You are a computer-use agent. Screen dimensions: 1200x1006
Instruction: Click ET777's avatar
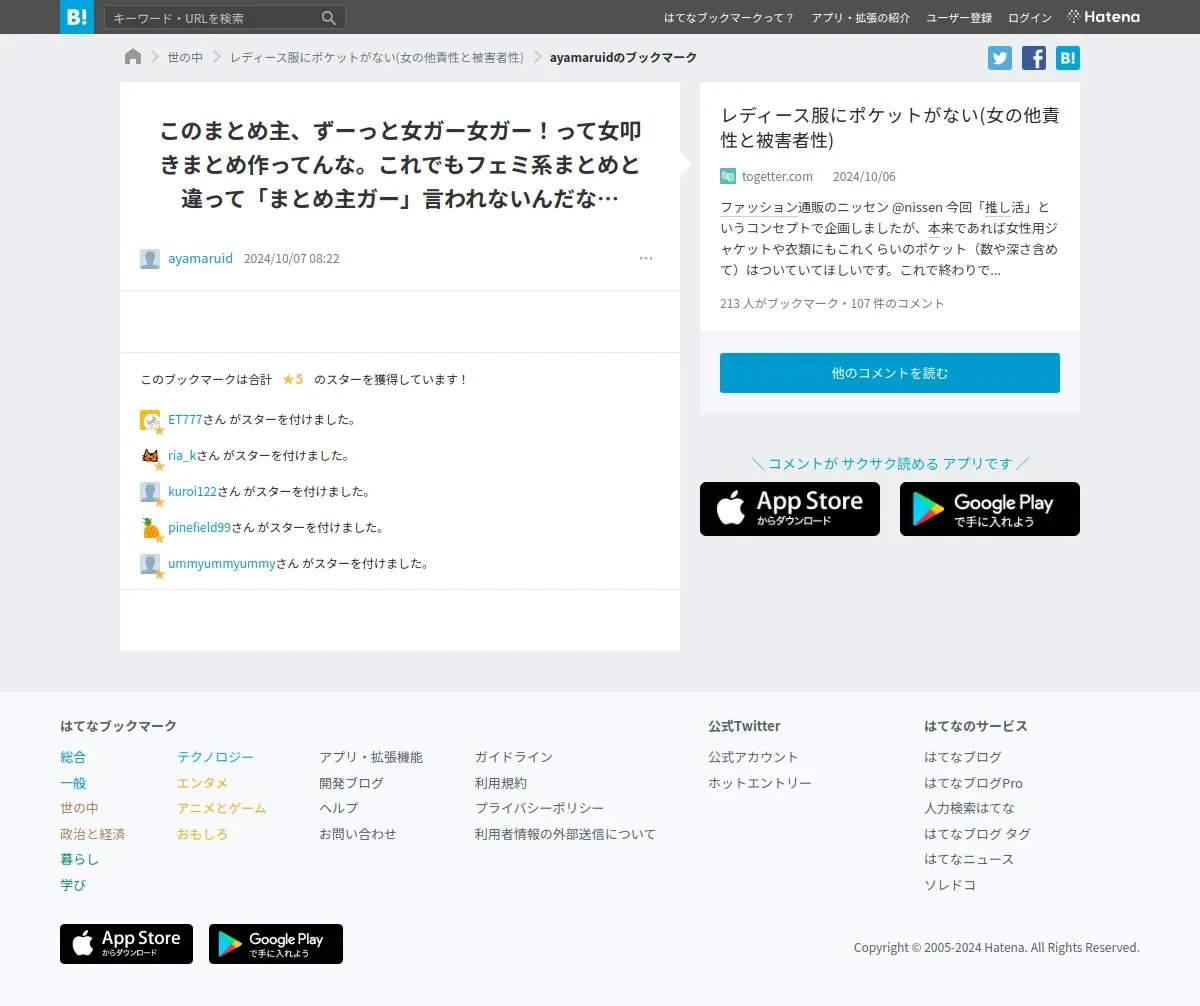coord(150,420)
